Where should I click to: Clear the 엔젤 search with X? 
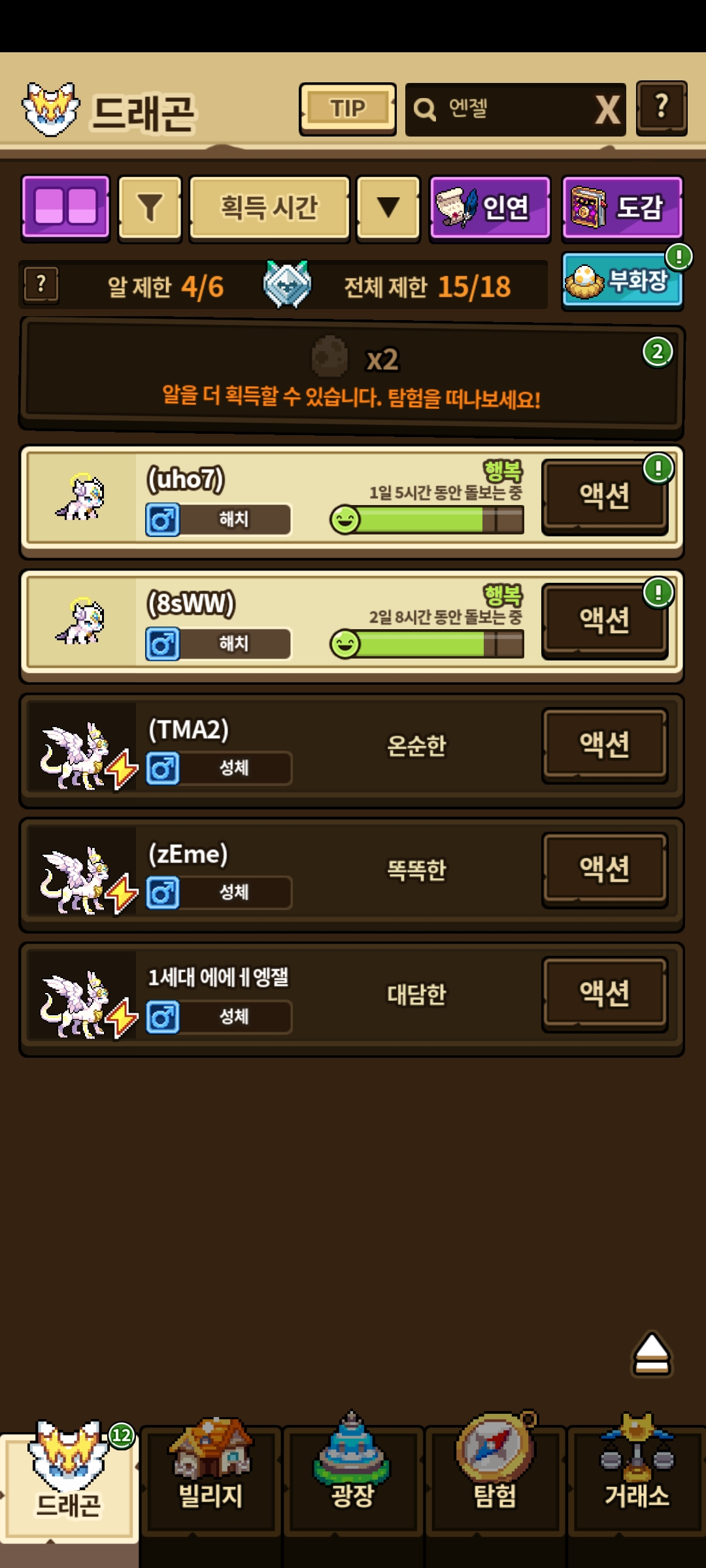(607, 109)
